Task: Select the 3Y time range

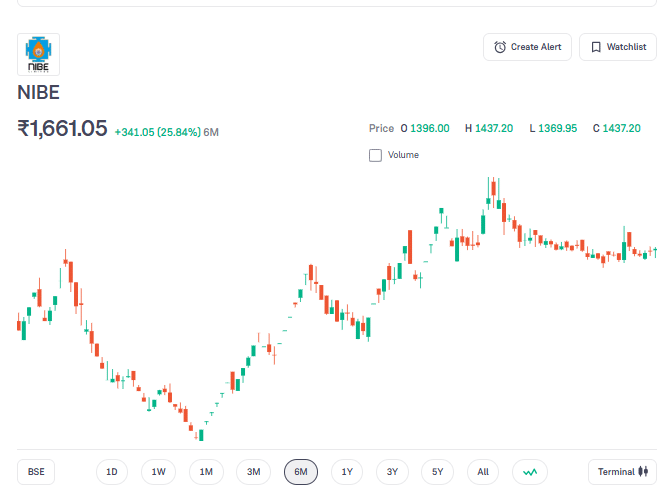Action: (x=392, y=472)
